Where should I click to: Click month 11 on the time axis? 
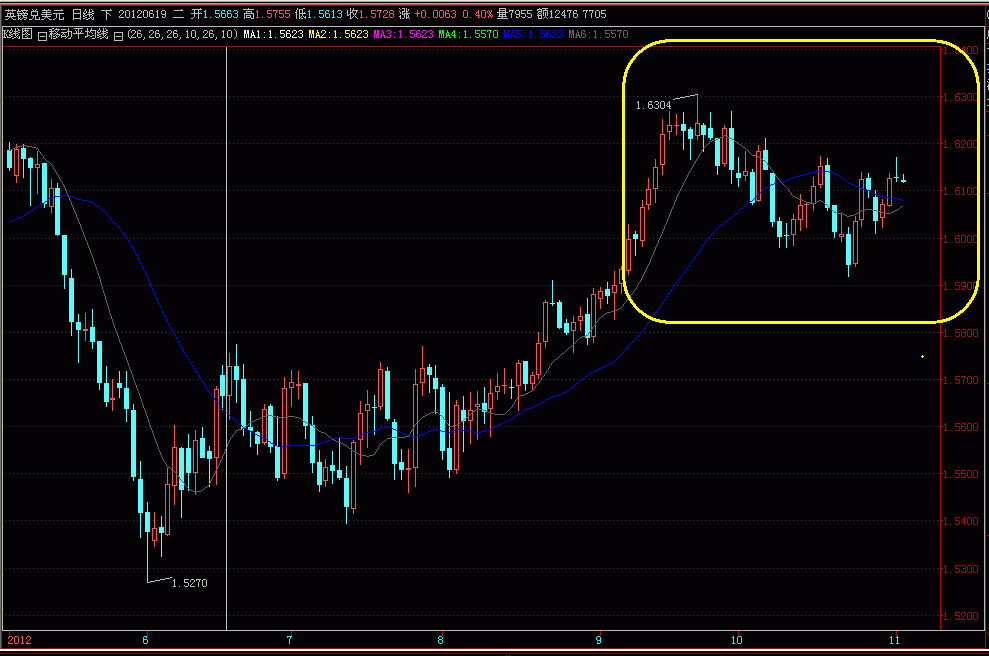pos(894,640)
